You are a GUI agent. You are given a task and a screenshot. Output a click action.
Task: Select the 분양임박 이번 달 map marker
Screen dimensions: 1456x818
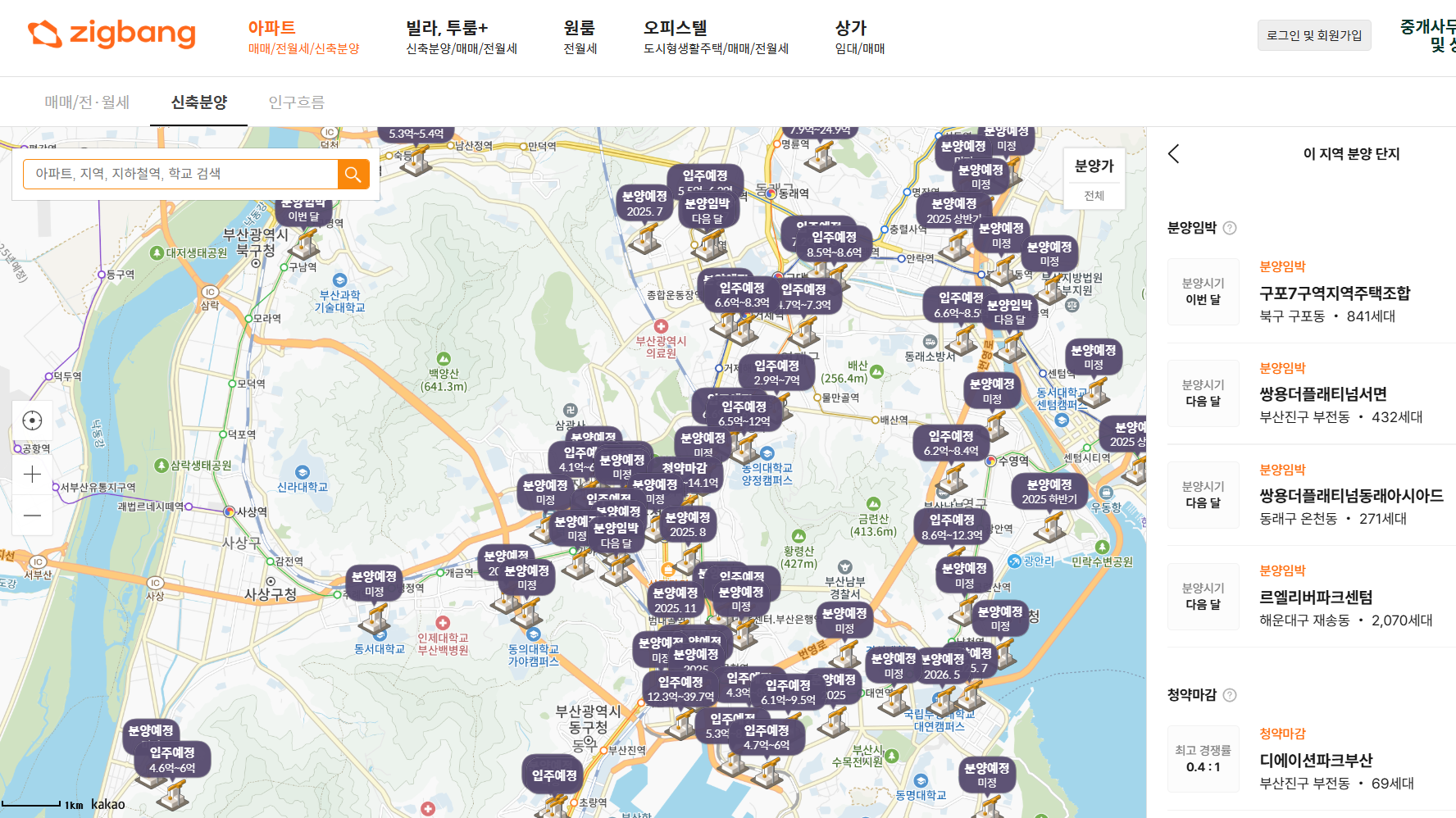(303, 211)
